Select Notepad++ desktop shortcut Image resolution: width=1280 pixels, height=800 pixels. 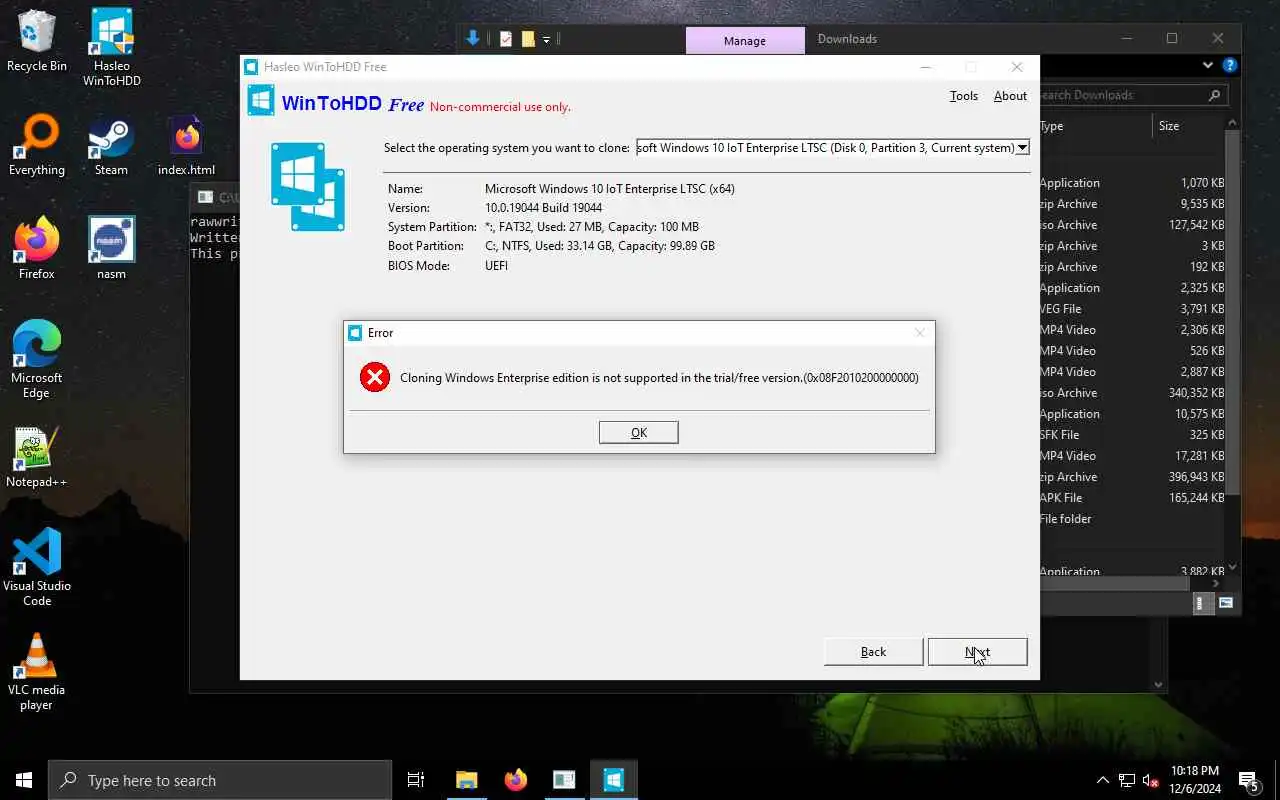coord(37,458)
